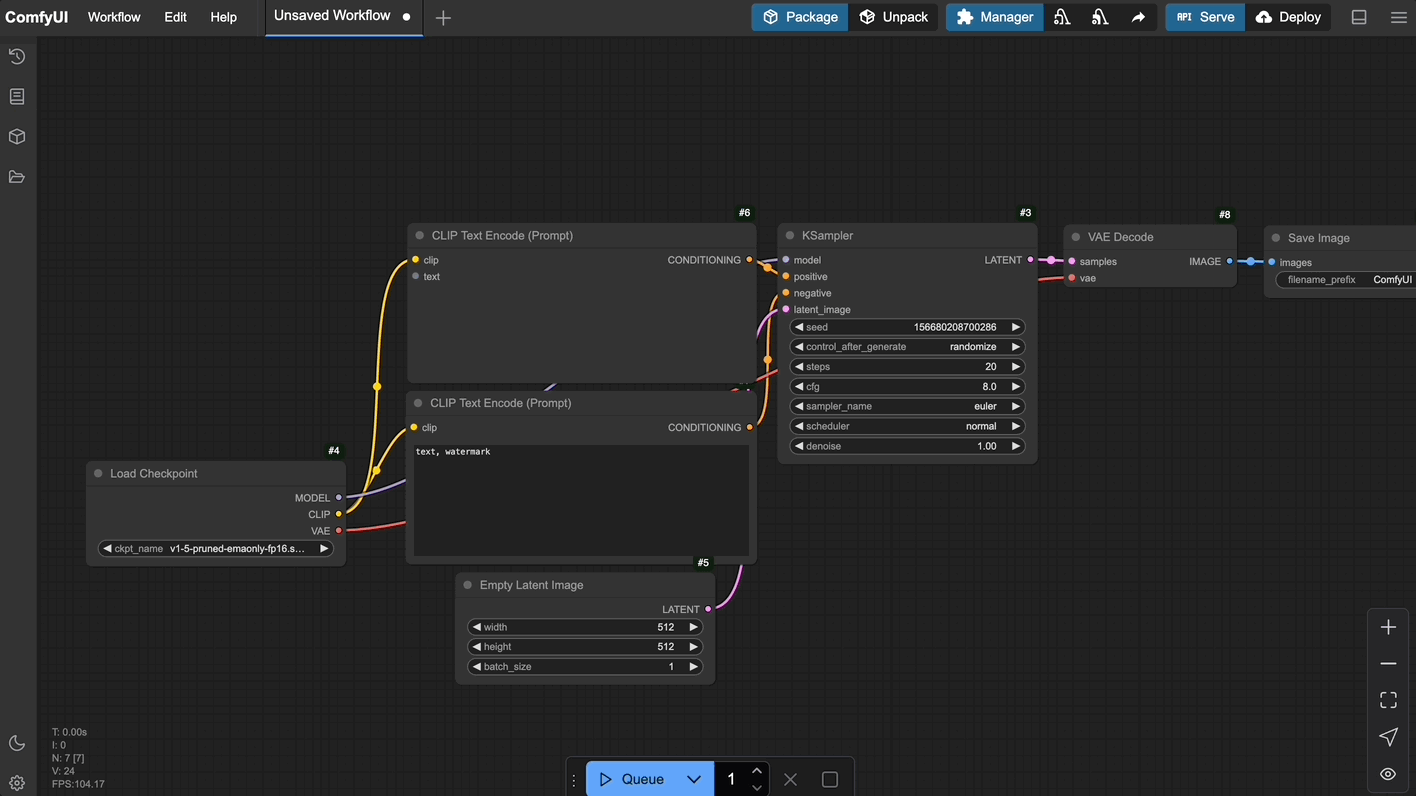Open the queue history sidebar panel
Image resolution: width=1416 pixels, height=796 pixels.
coord(17,57)
